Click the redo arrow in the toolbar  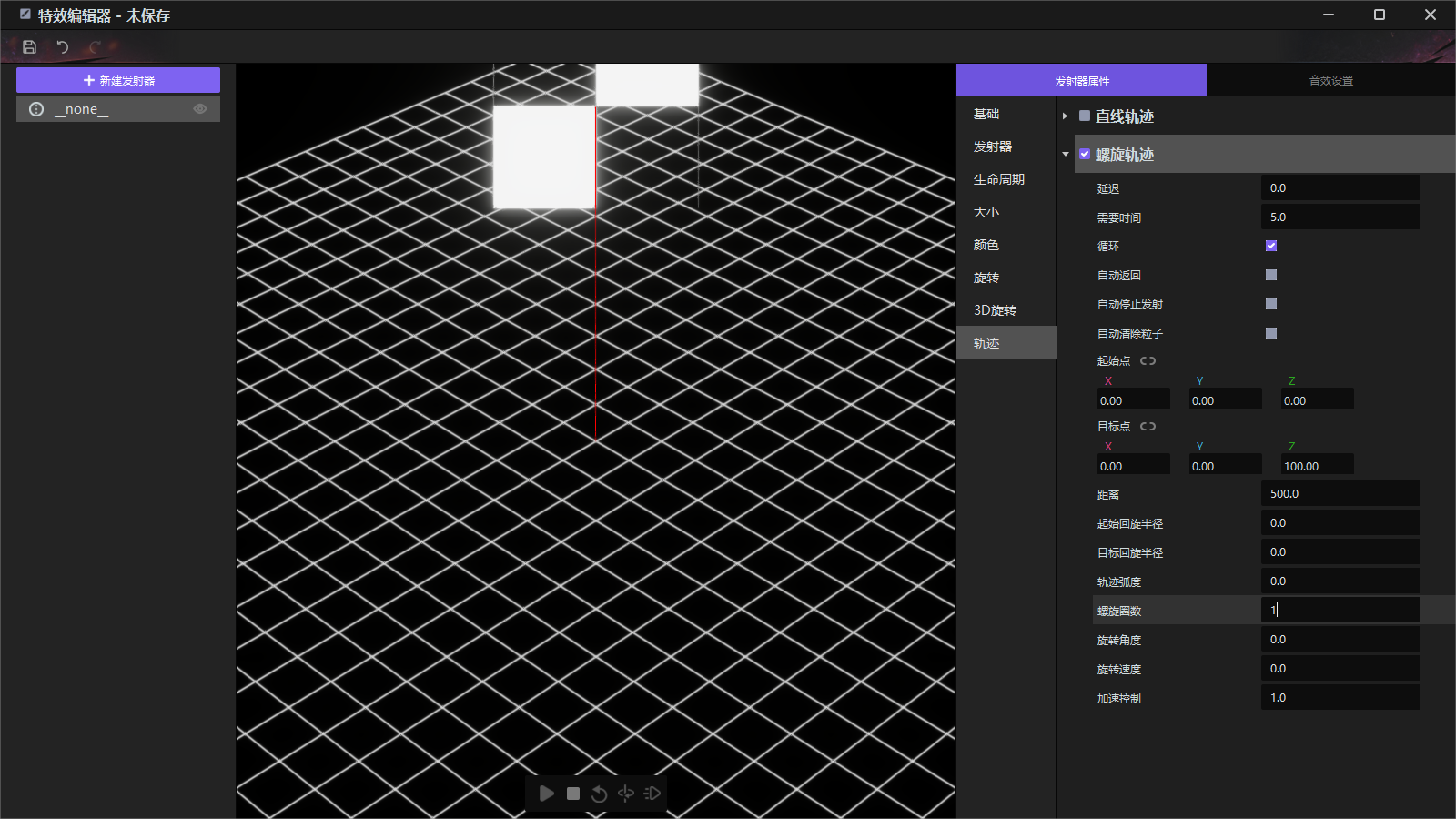95,47
